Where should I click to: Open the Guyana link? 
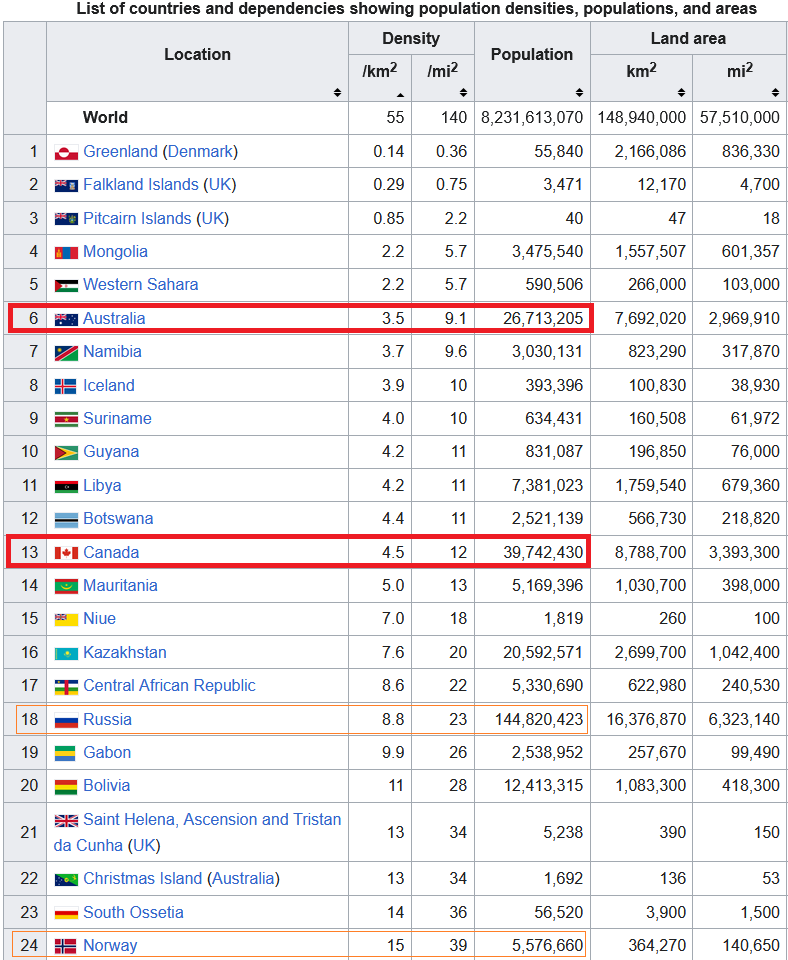(x=111, y=451)
